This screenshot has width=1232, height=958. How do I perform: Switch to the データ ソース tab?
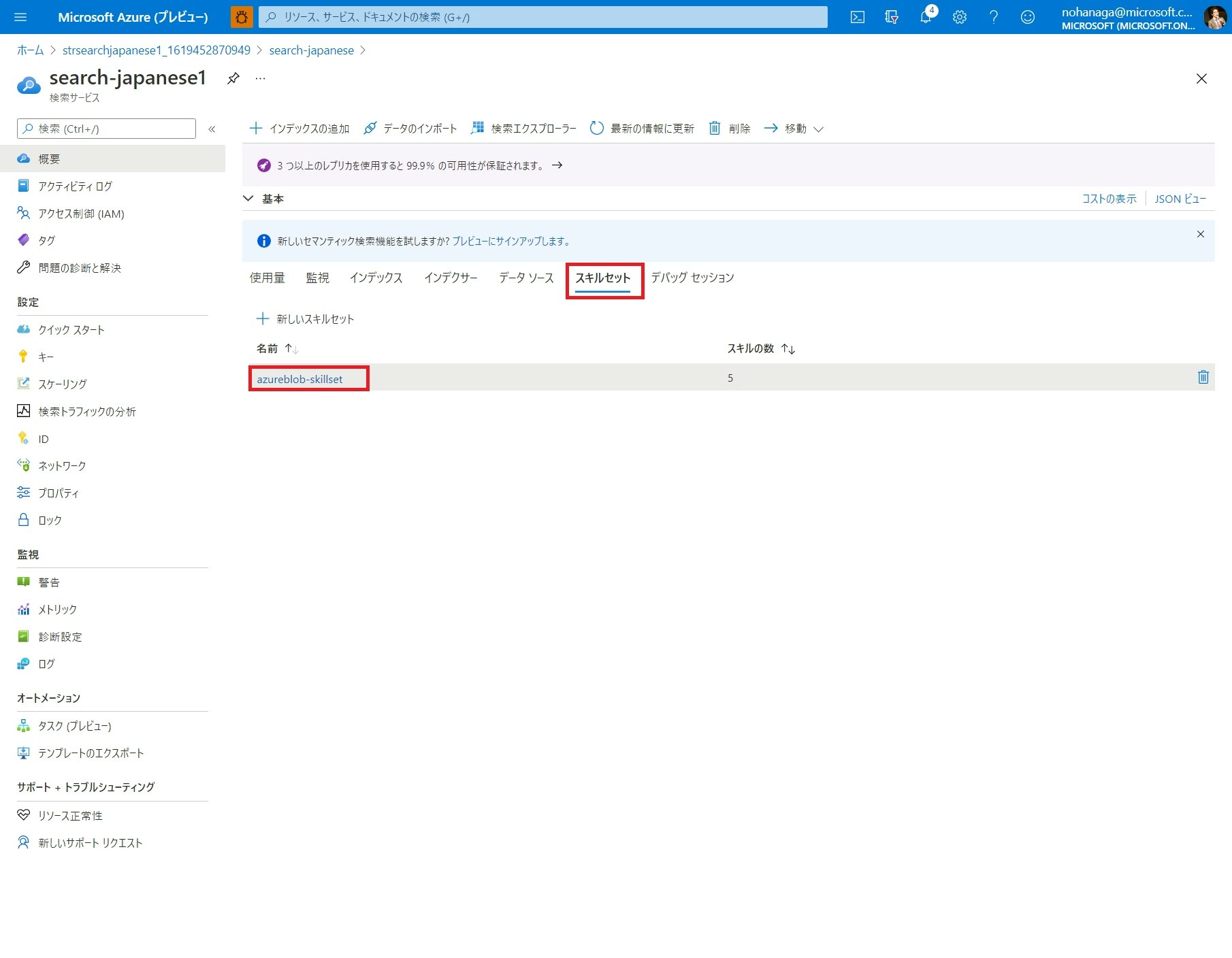click(526, 278)
